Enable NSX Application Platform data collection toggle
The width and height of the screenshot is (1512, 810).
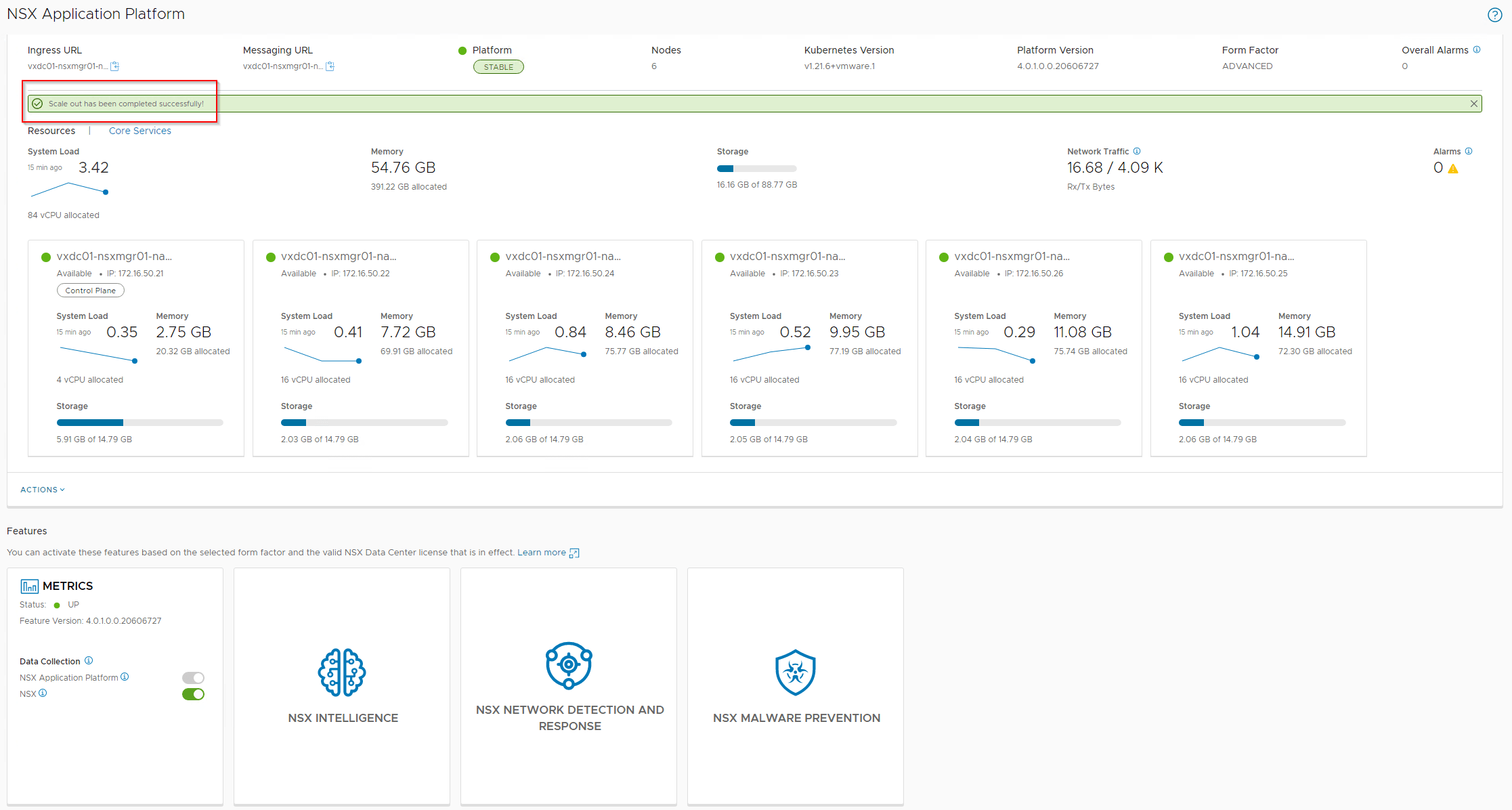[x=193, y=678]
